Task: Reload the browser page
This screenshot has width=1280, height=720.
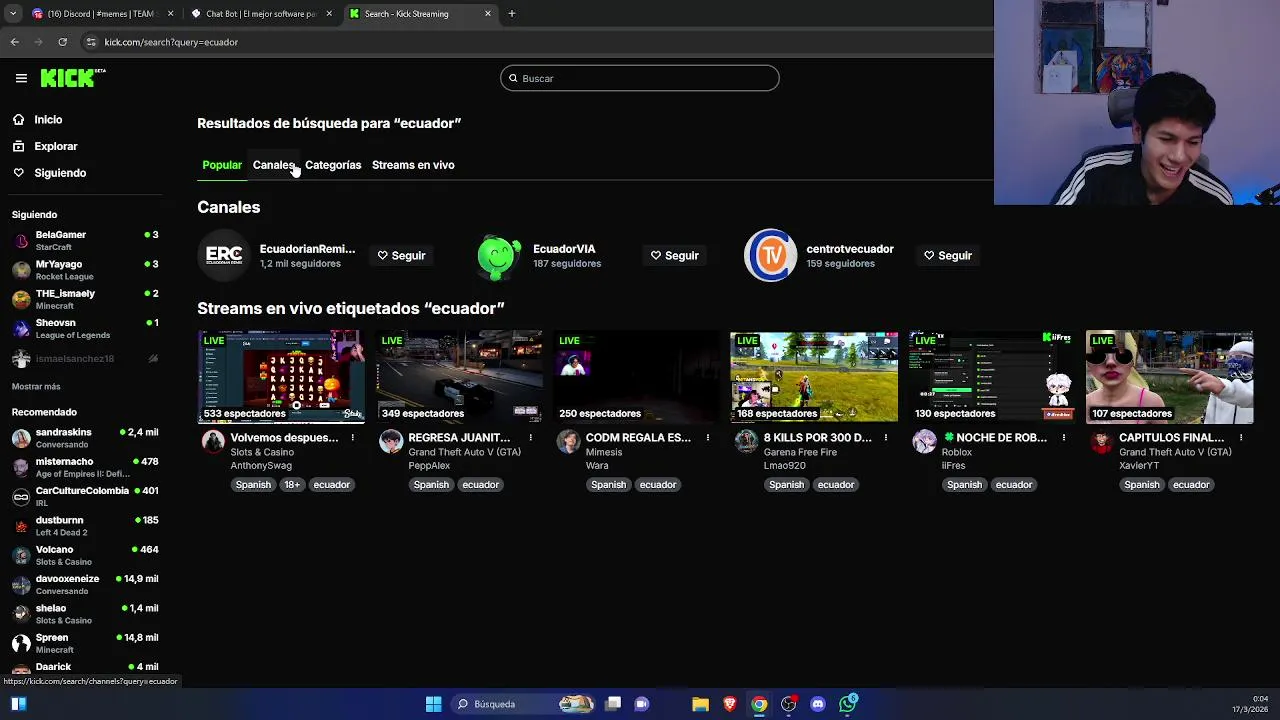Action: tap(62, 42)
